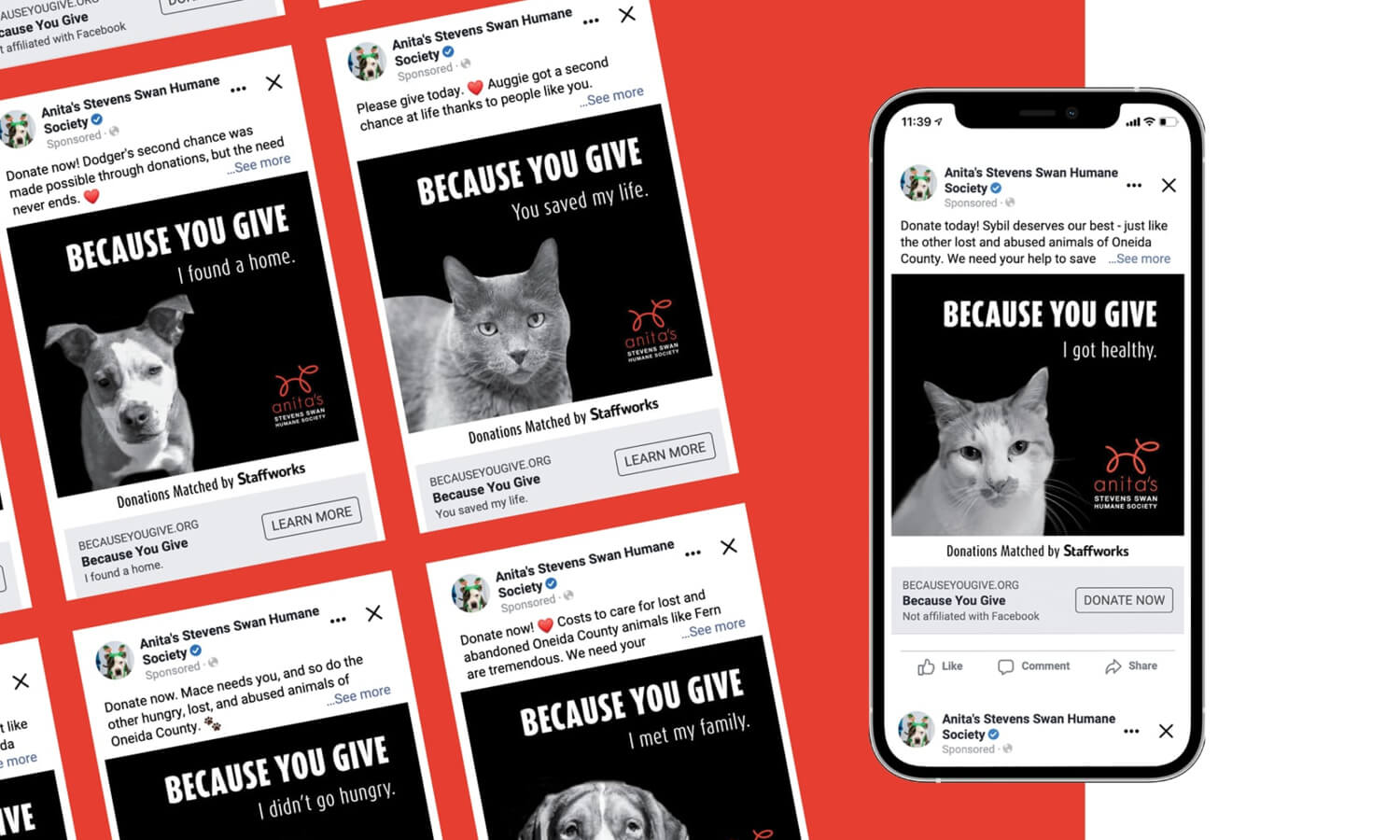1400x840 pixels.
Task: Click LEARN MORE on the dog 'found a home' ad
Action: (312, 518)
